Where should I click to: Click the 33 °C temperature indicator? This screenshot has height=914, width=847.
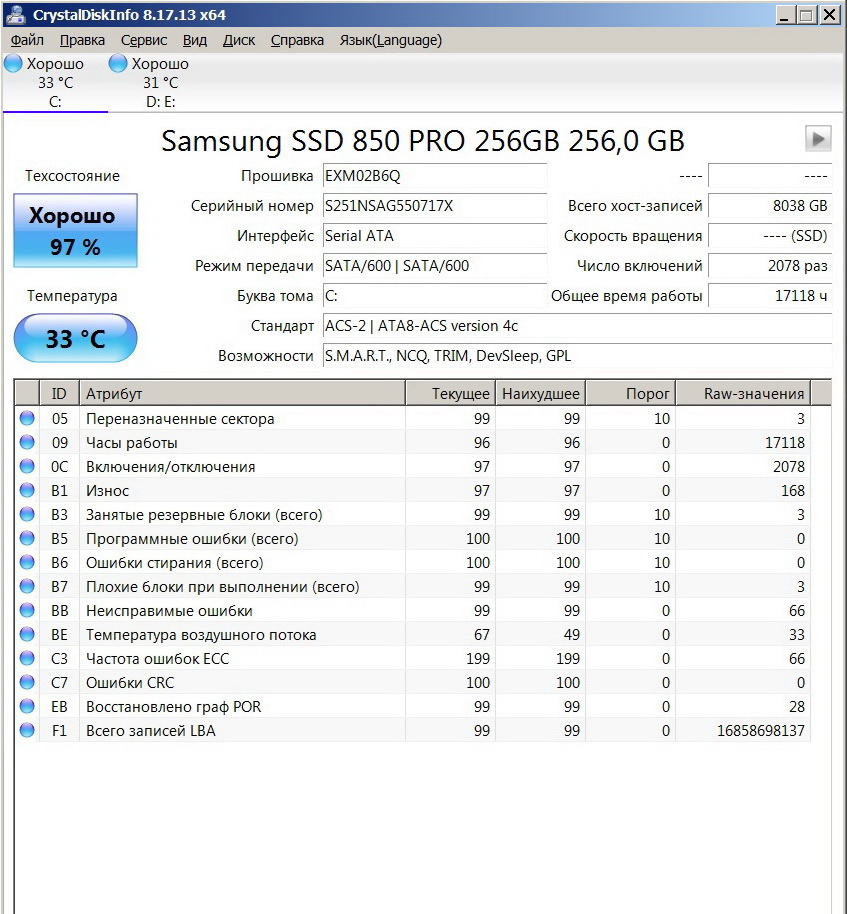pos(75,338)
